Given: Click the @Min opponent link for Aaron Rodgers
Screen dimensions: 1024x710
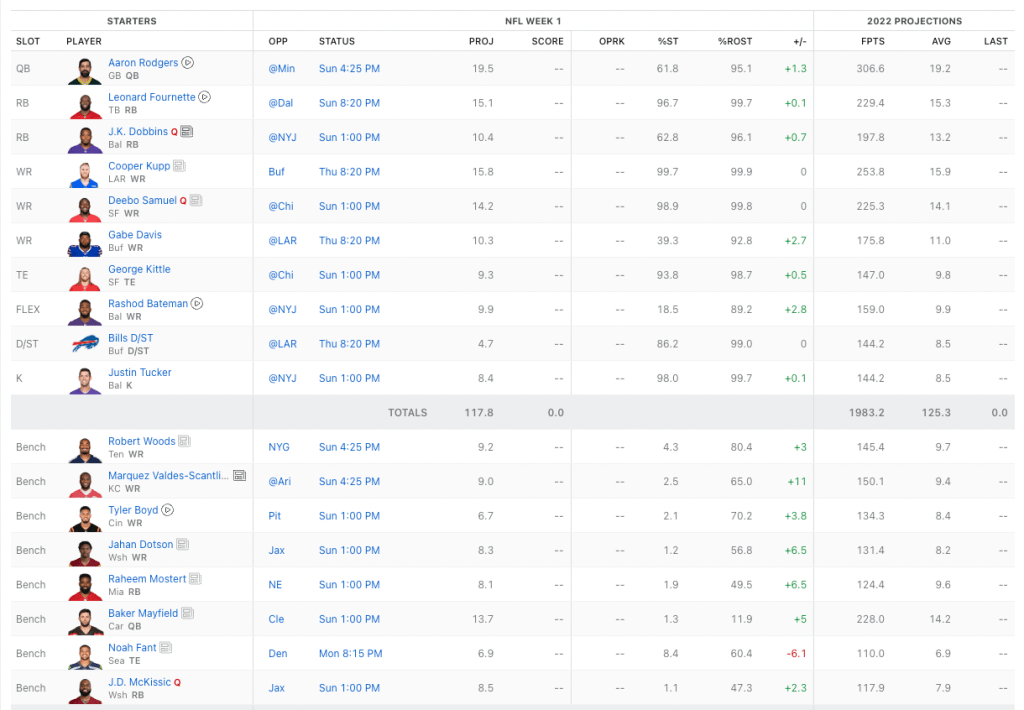Looking at the screenshot, I should click(x=279, y=69).
